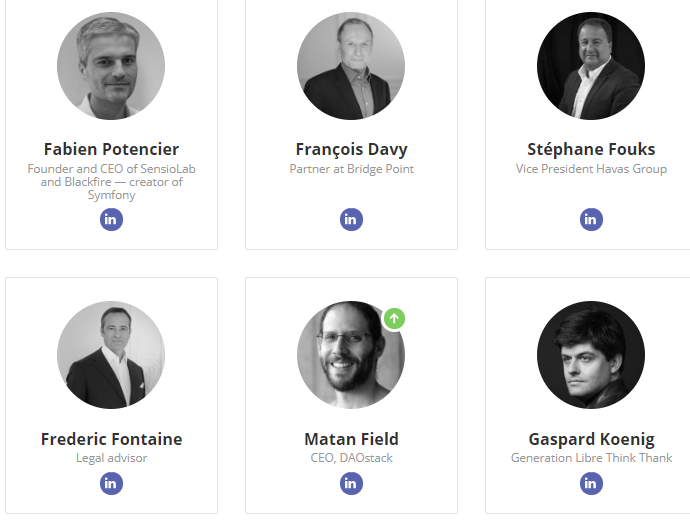Screen dimensions: 690x532
Task: Click François Davy's LinkedIn icon
Action: point(351,219)
